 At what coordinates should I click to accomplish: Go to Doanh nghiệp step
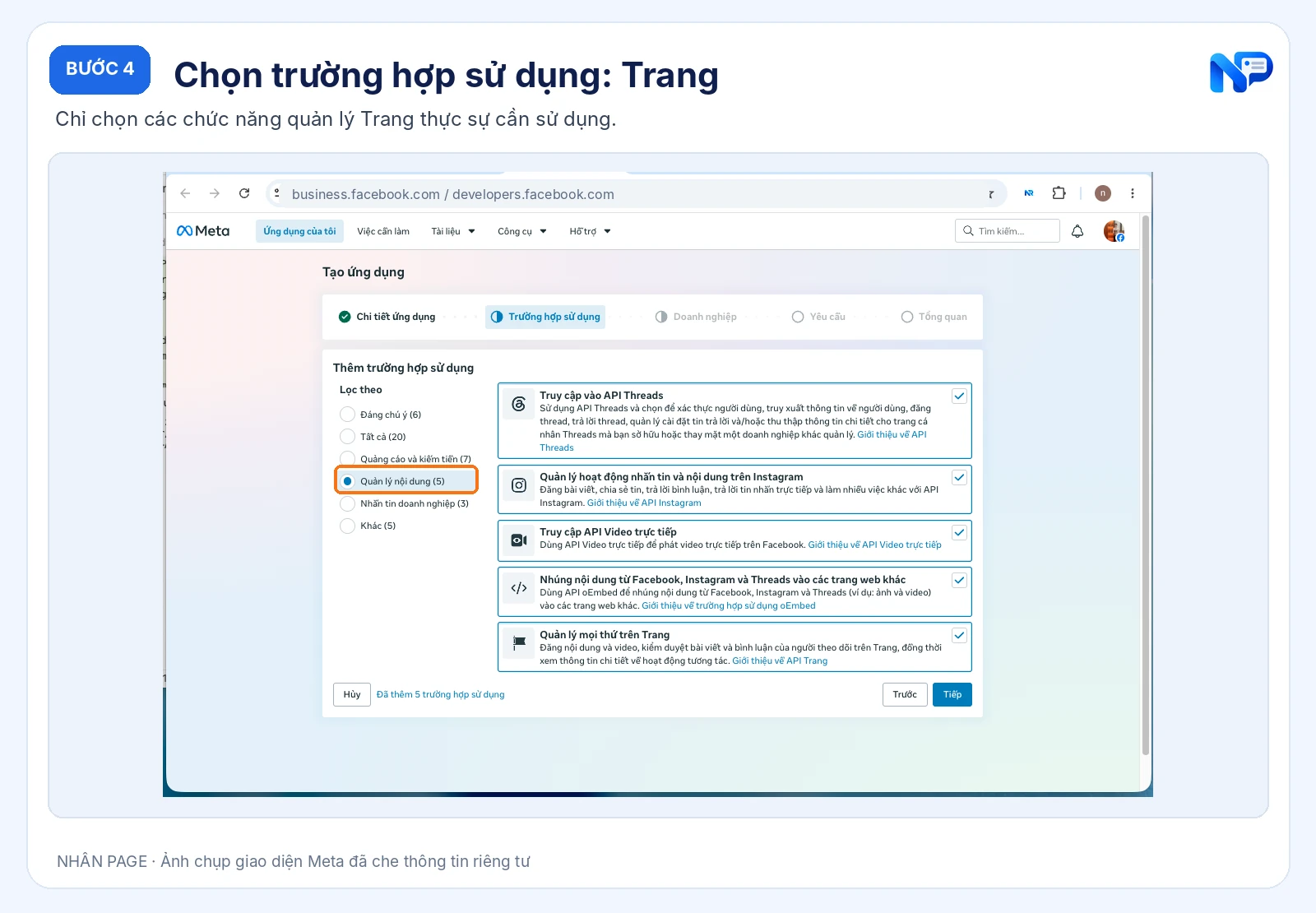(696, 317)
